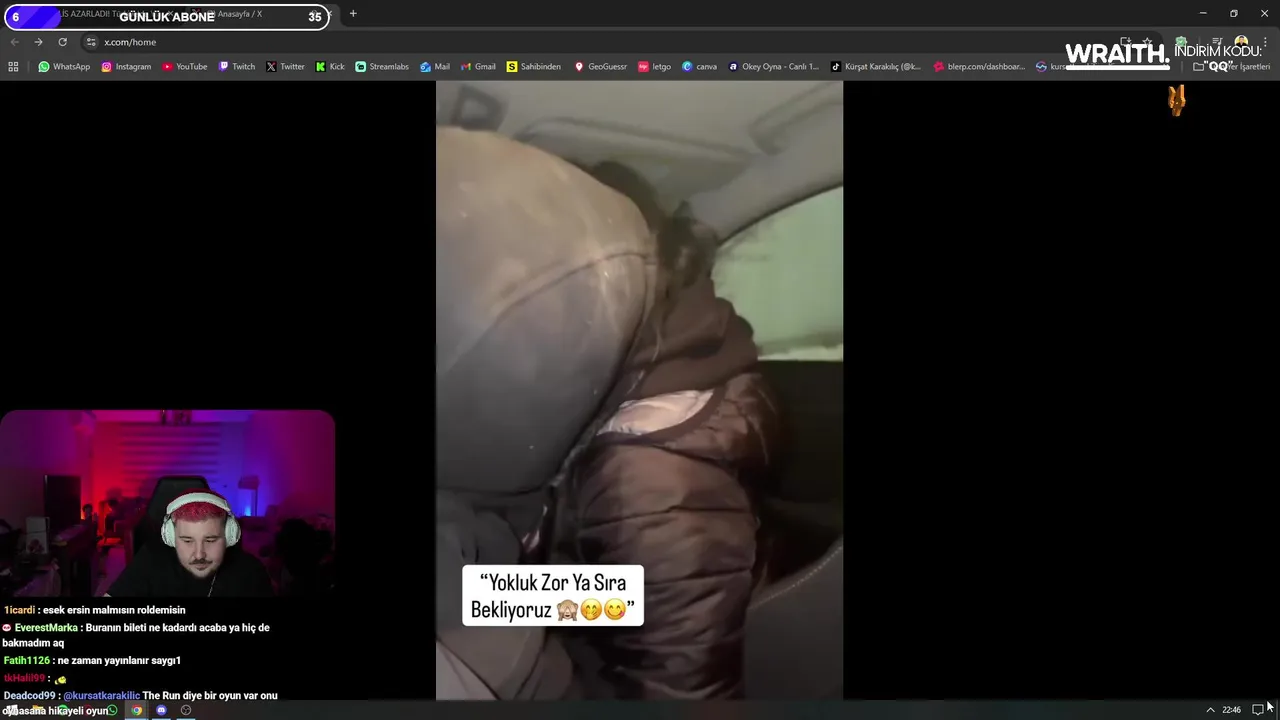Open the WhatsApp bookmark
1280x720 pixels.
[64, 67]
